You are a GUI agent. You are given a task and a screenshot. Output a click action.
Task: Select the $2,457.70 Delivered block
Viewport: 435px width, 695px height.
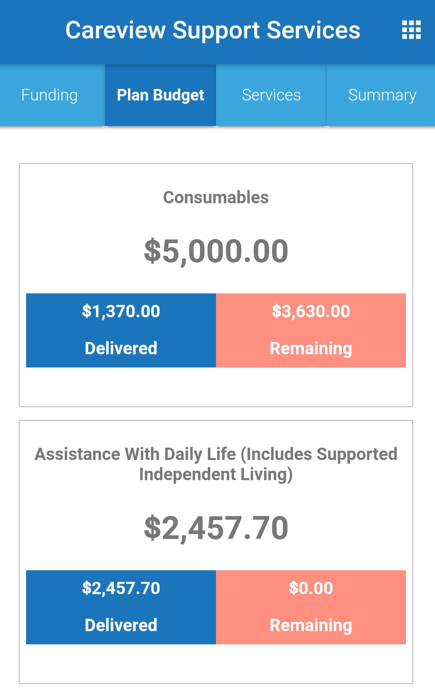click(121, 607)
